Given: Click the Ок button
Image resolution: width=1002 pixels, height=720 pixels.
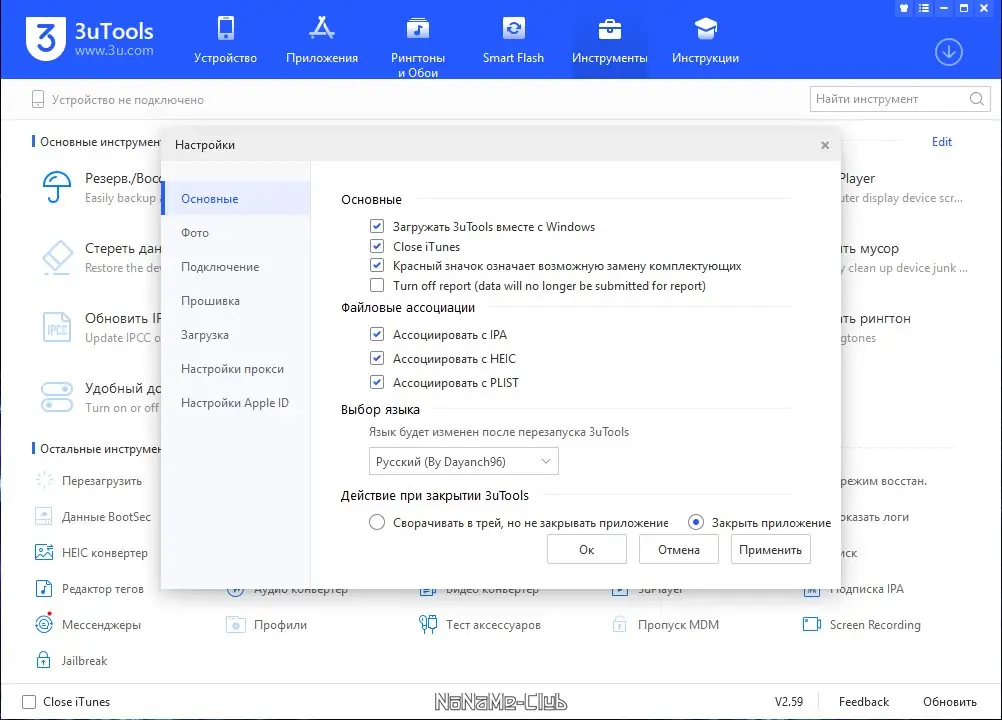Looking at the screenshot, I should (x=587, y=549).
